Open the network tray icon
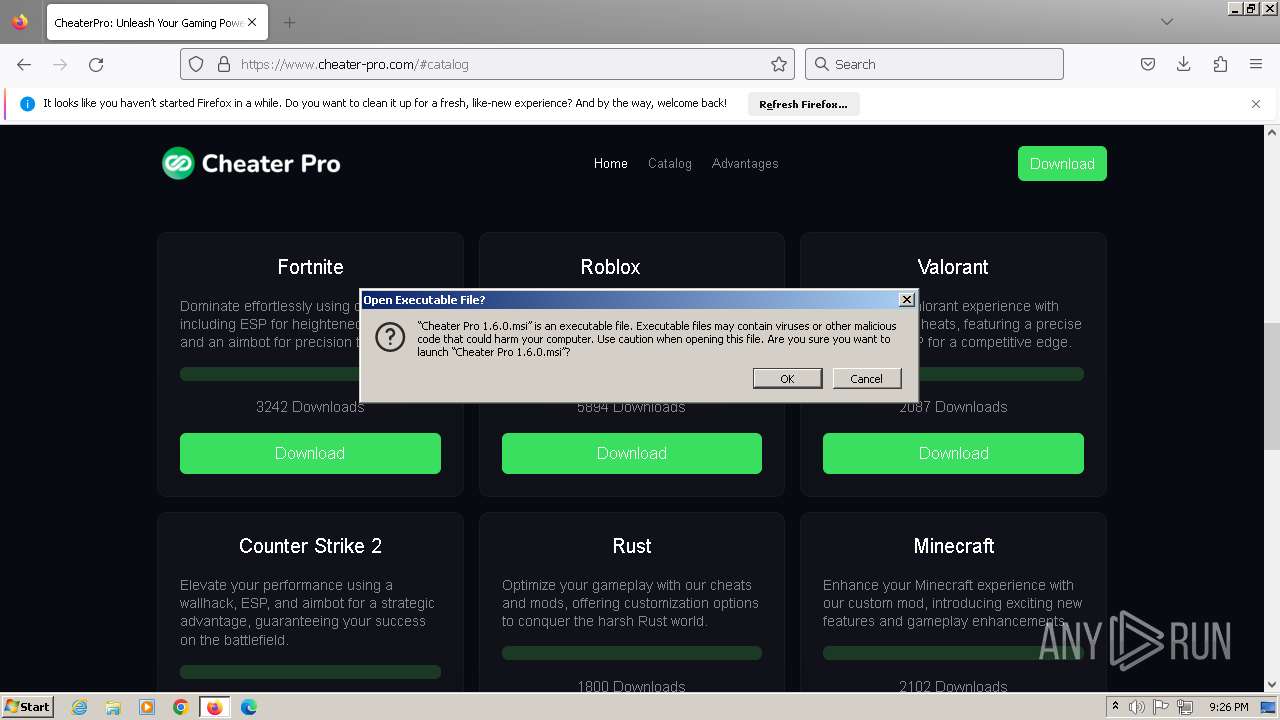The height and width of the screenshot is (720, 1280). click(1185, 707)
